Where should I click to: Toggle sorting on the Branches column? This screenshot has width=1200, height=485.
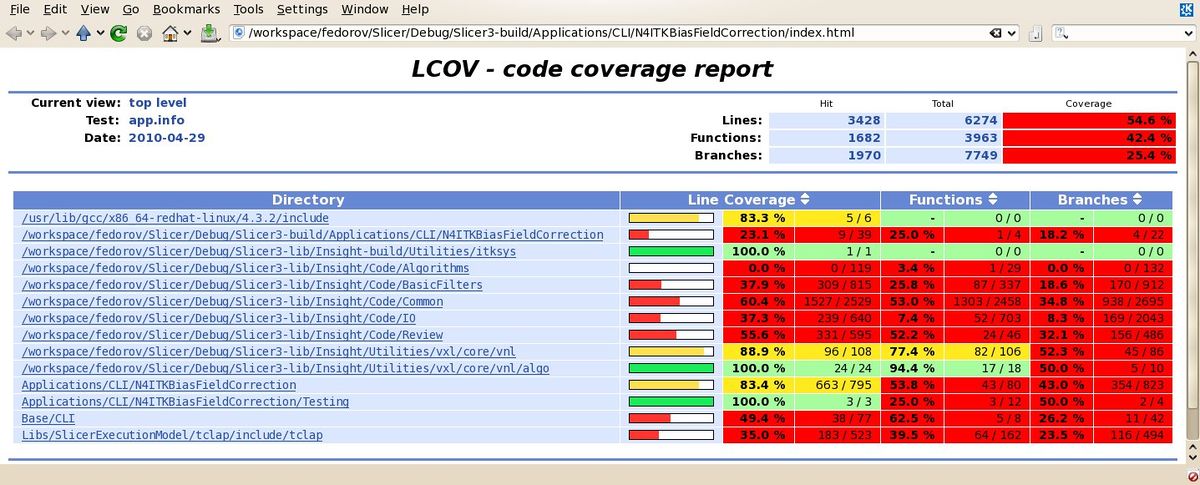coord(1137,200)
